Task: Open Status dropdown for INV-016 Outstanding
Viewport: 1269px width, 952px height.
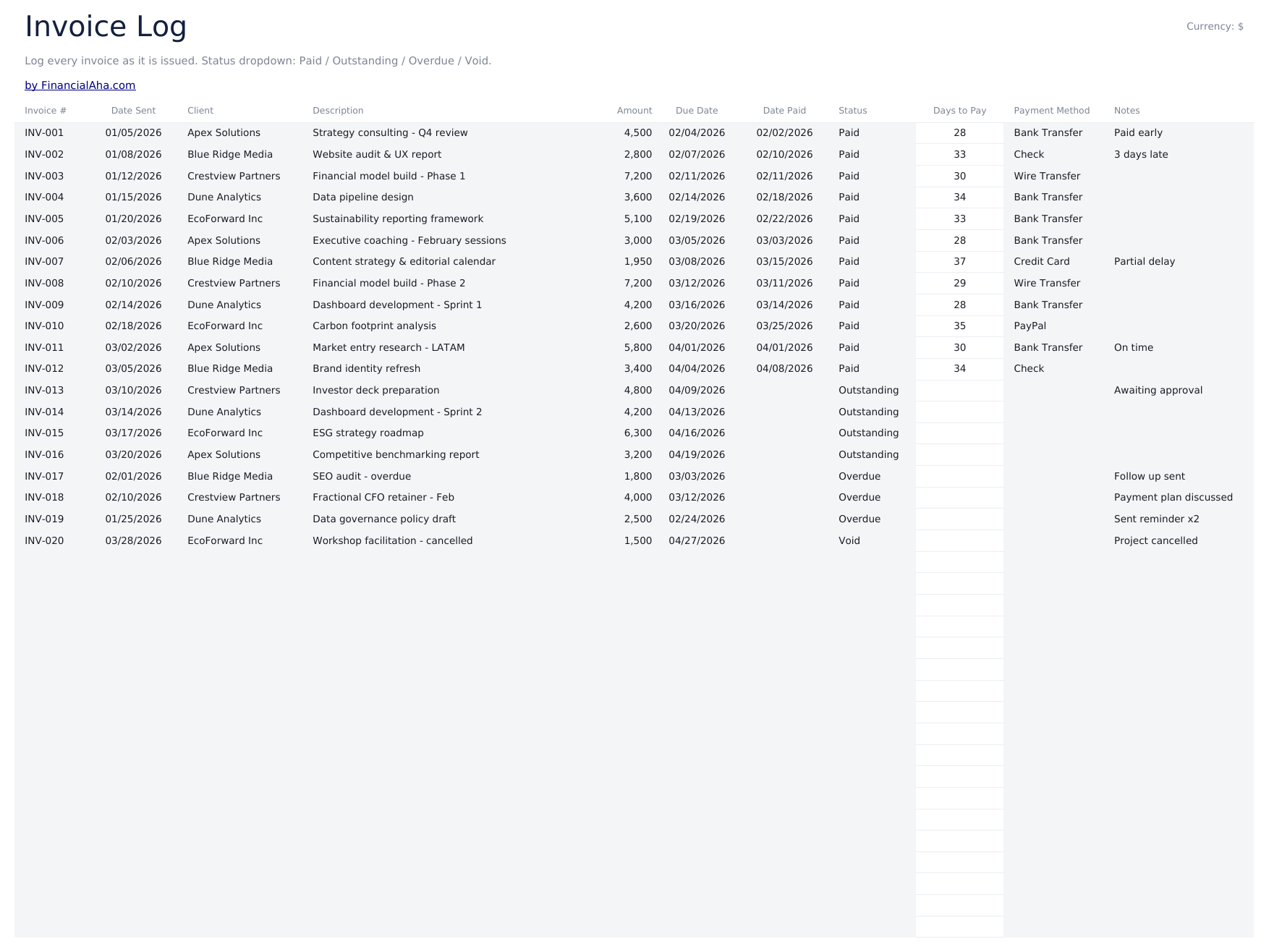Action: point(868,455)
